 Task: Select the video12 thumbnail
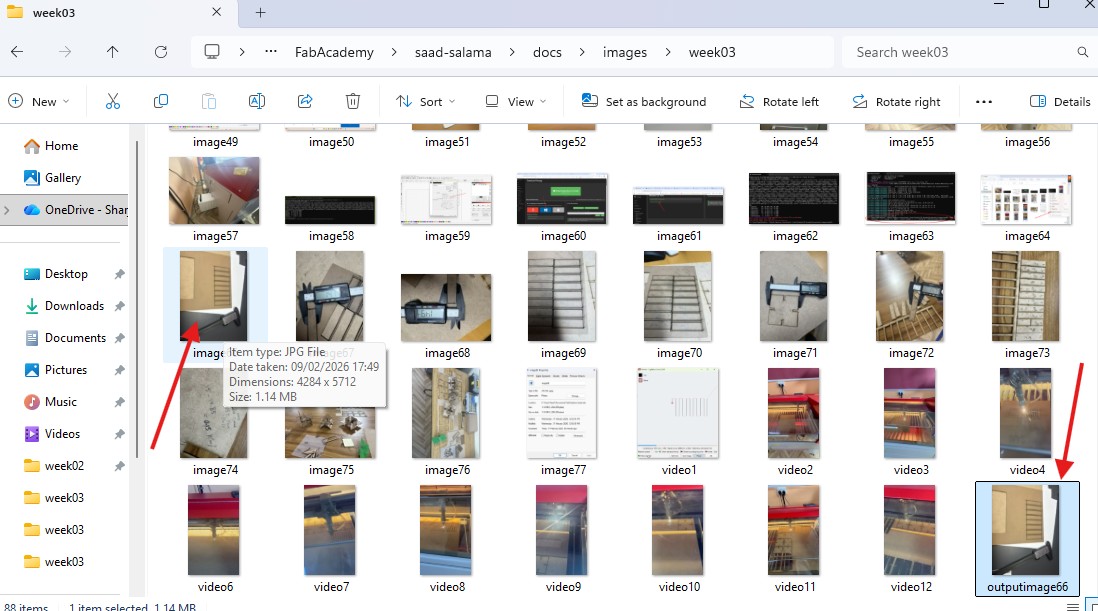[x=910, y=531]
